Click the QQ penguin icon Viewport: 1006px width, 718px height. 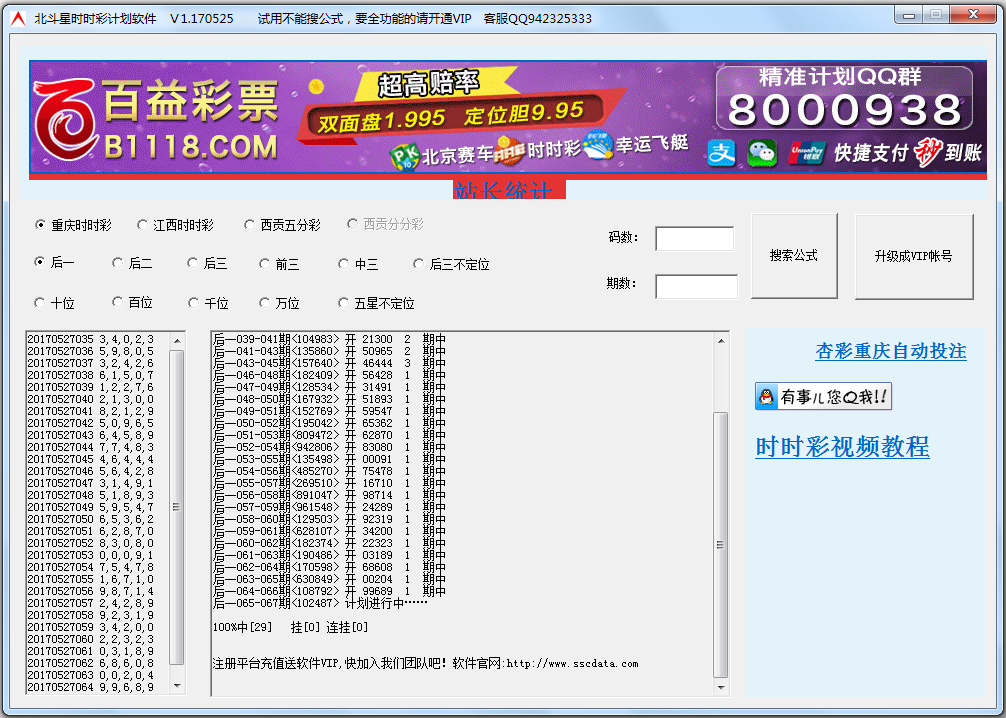pyautogui.click(x=766, y=397)
